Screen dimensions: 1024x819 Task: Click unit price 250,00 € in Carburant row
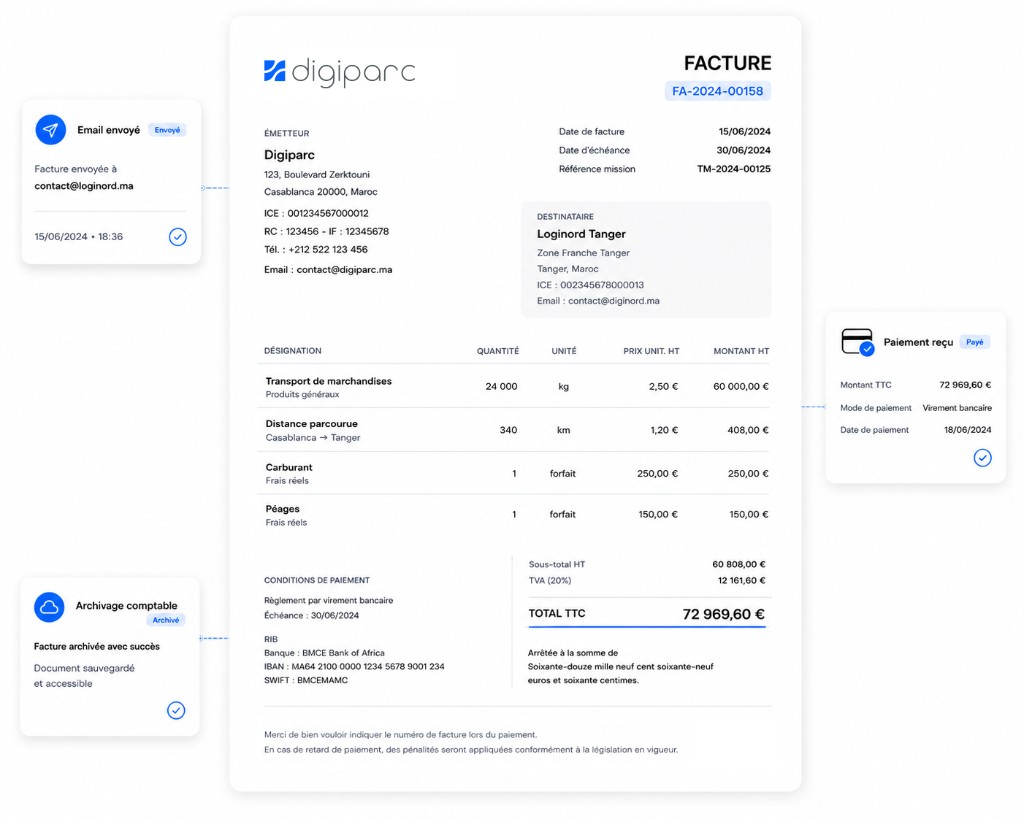pos(658,474)
